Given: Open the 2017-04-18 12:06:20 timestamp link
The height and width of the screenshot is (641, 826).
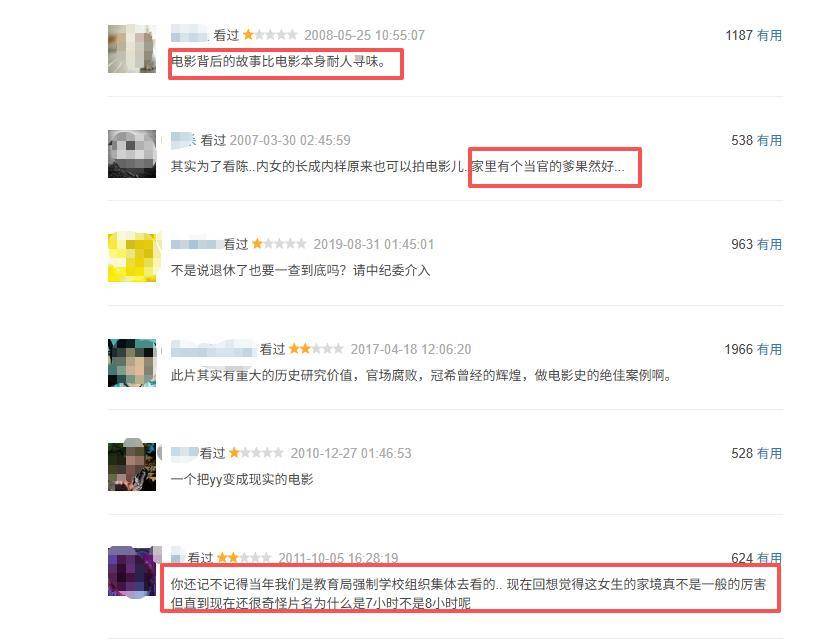Looking at the screenshot, I should click(411, 349).
